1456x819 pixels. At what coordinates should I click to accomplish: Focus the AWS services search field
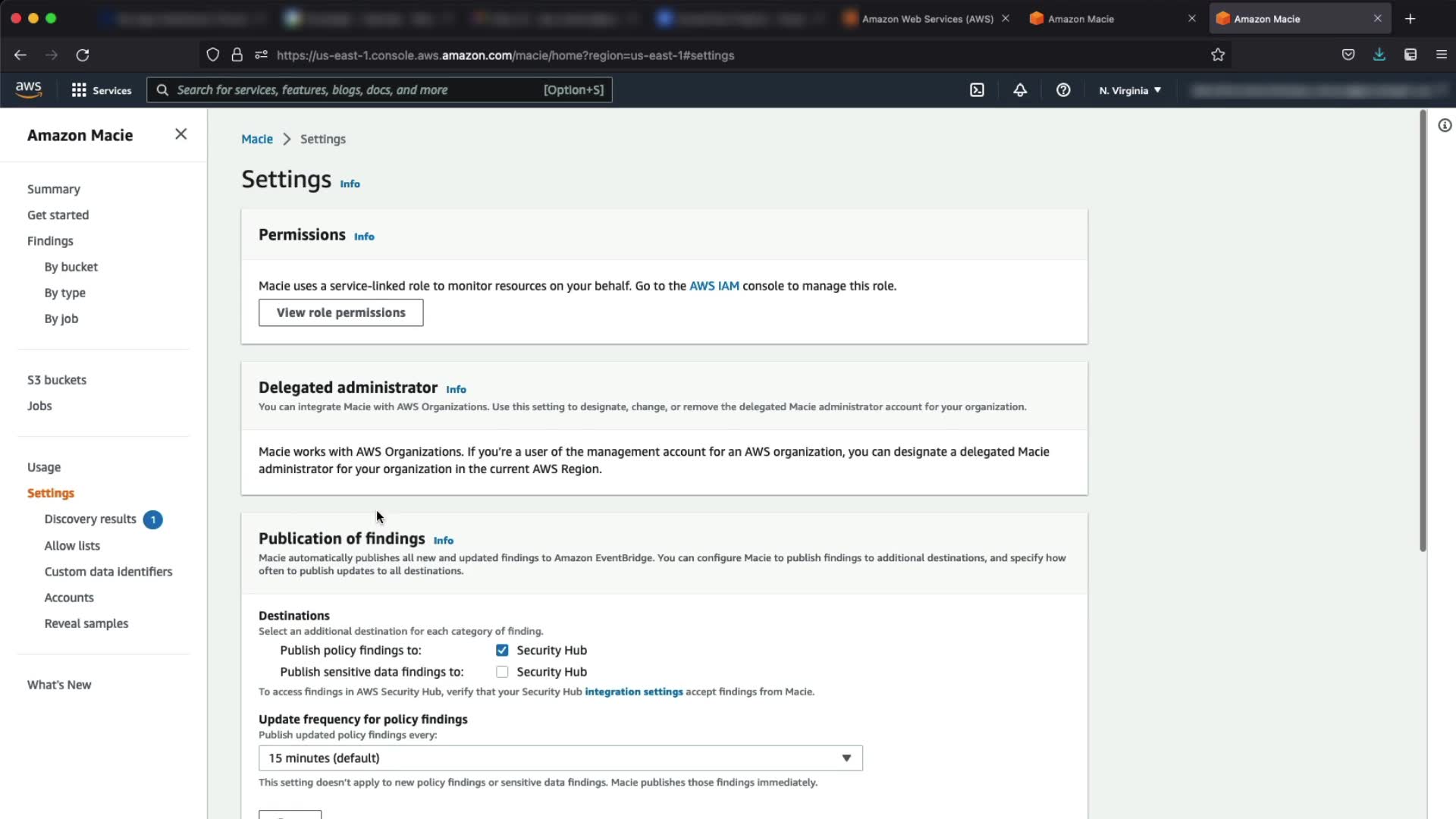(x=356, y=90)
